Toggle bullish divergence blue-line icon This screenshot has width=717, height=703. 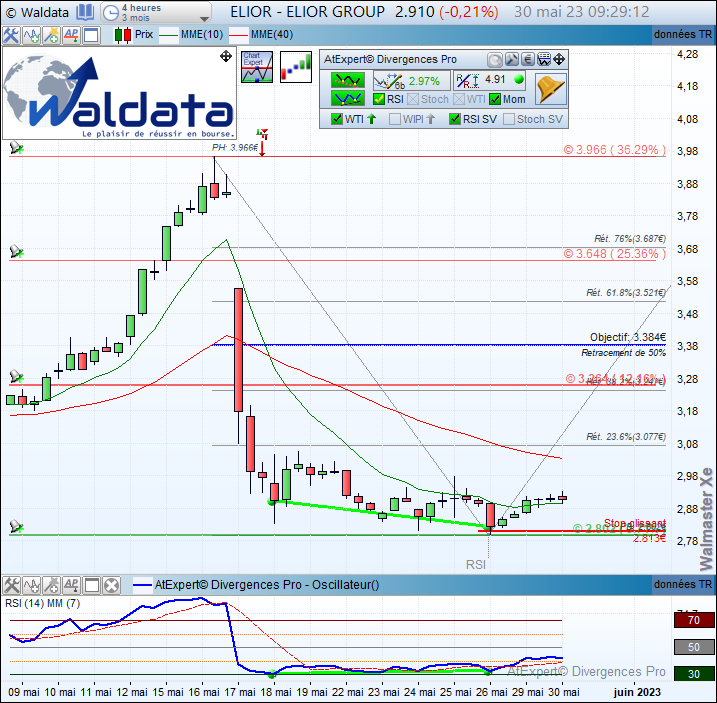pos(348,98)
